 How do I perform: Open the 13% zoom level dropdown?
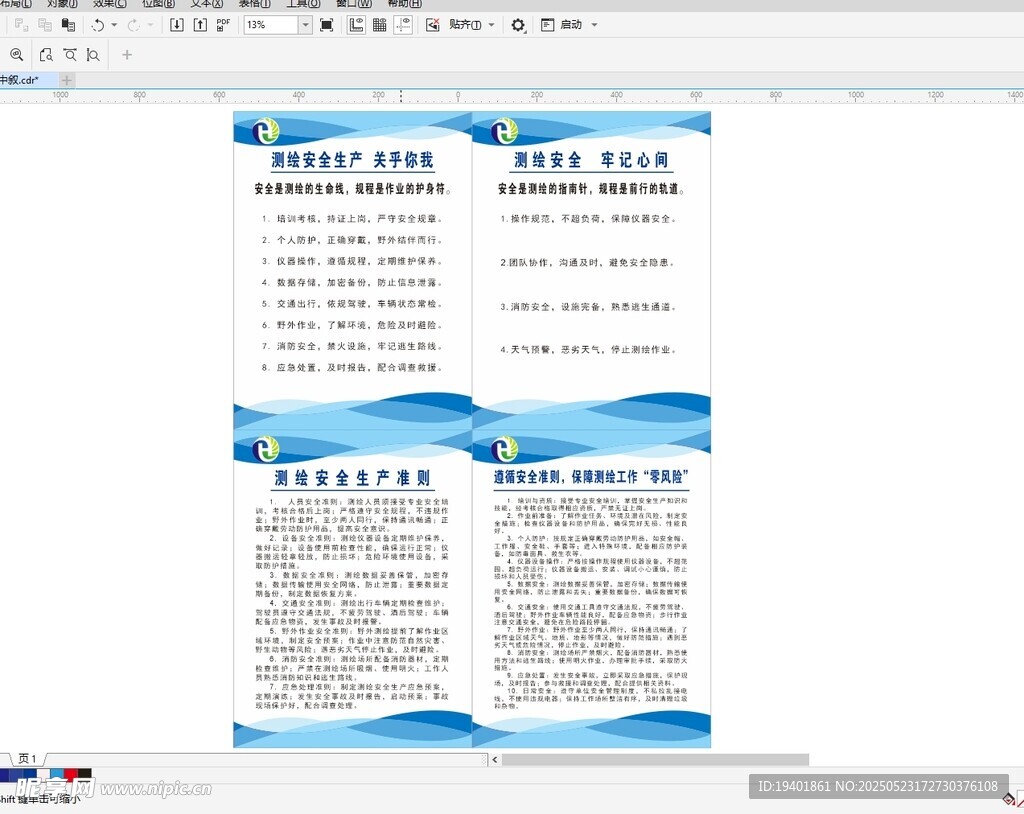[x=305, y=25]
